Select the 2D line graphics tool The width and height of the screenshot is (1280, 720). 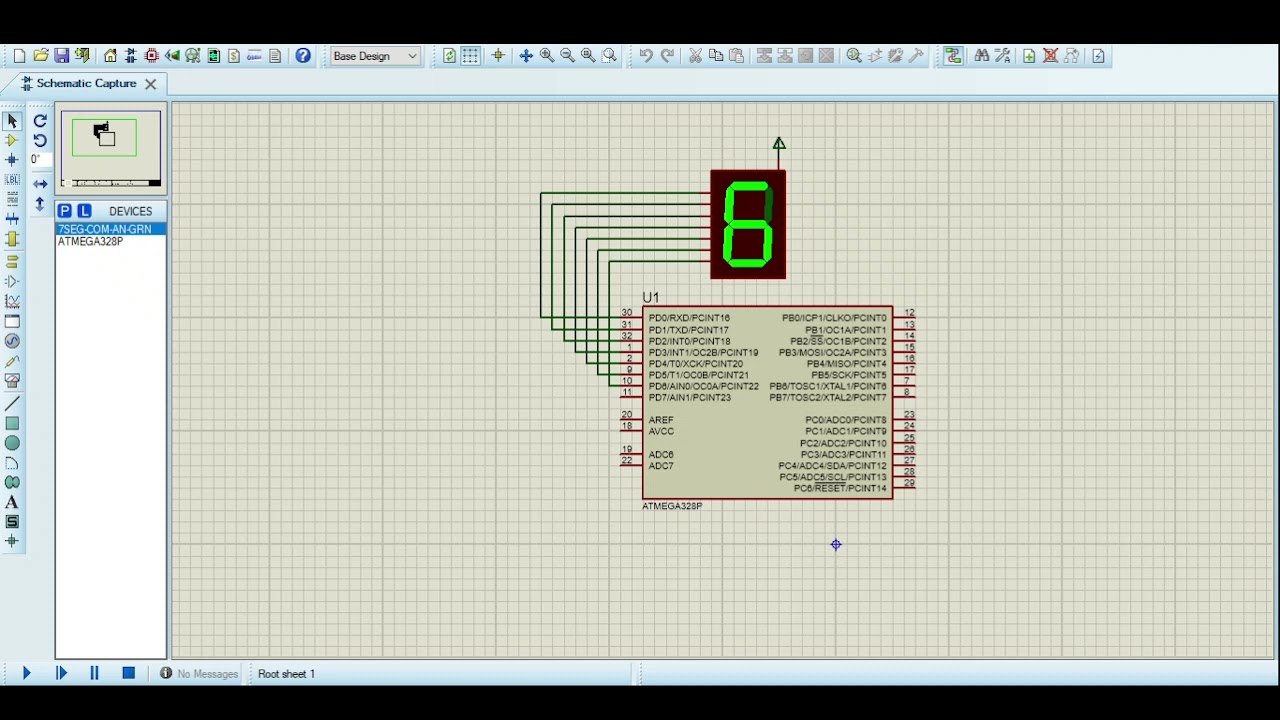tap(12, 403)
